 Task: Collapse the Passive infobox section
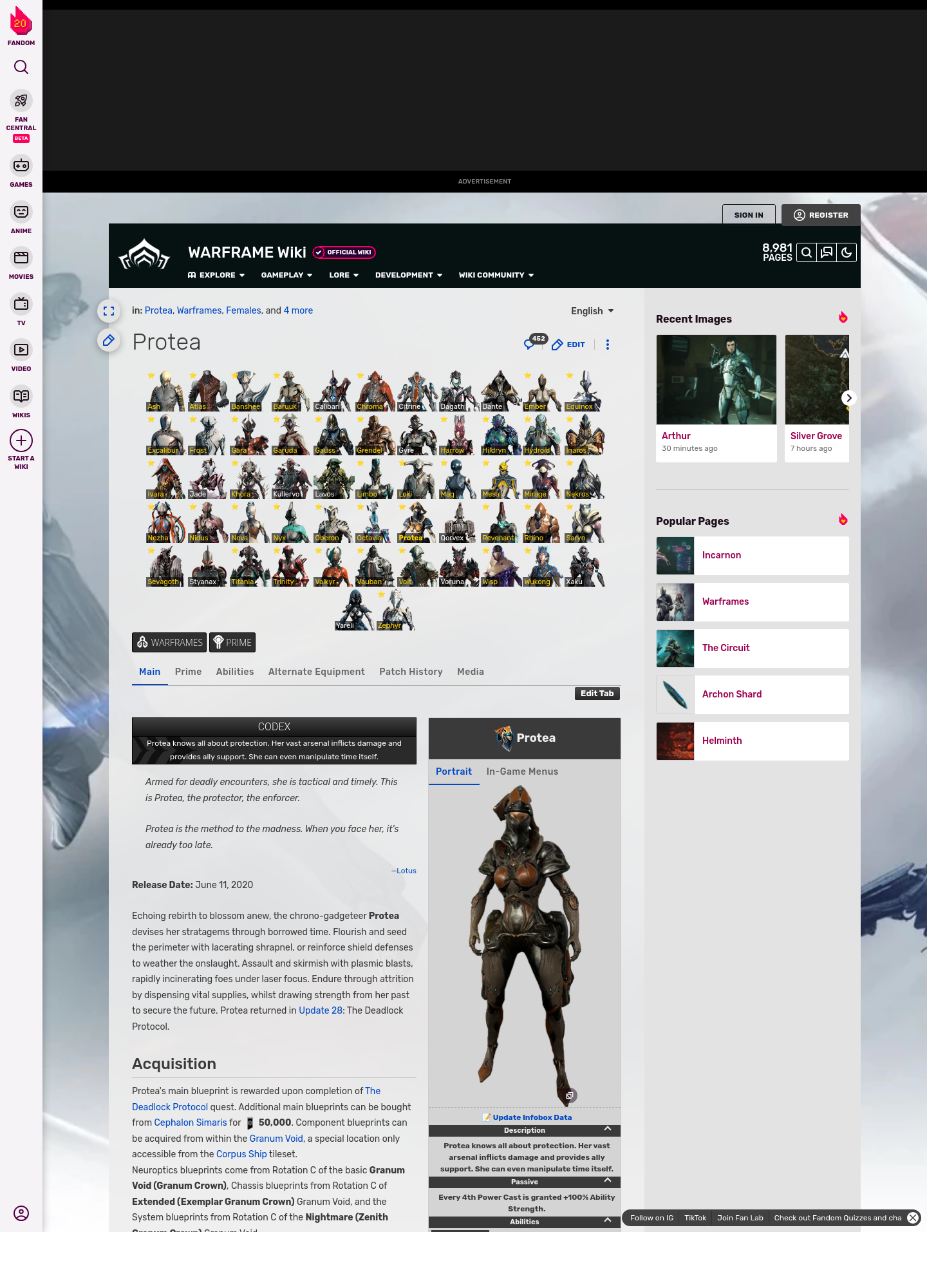tap(607, 1180)
